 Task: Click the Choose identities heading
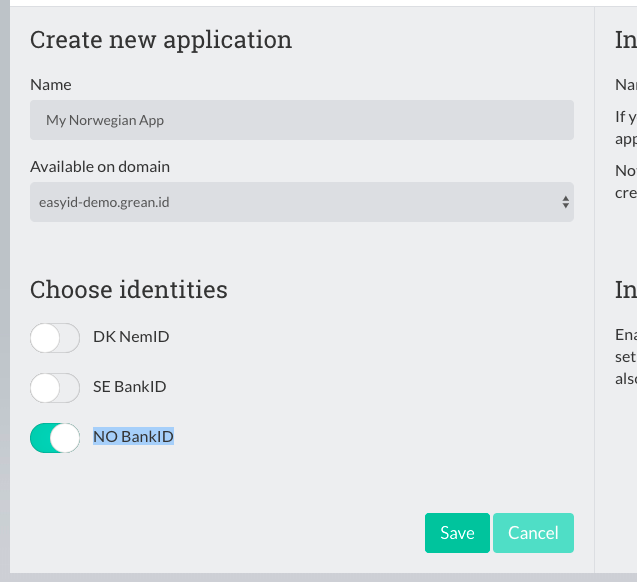[x=129, y=290]
